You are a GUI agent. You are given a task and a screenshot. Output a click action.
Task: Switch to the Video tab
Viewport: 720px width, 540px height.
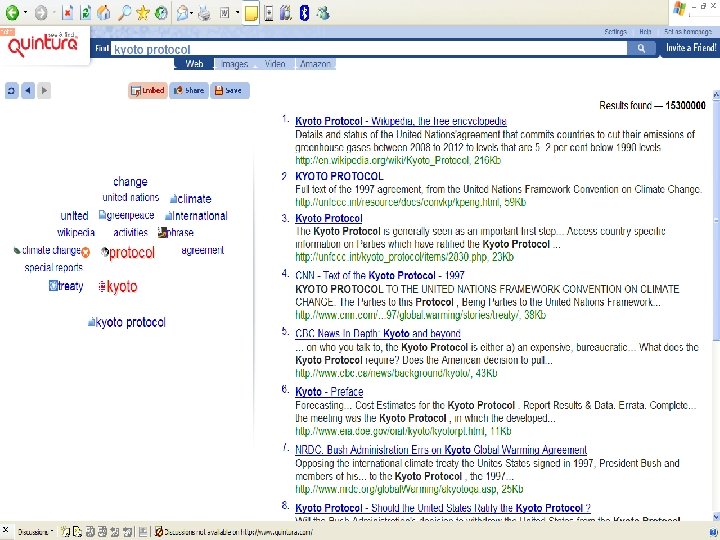pos(275,64)
